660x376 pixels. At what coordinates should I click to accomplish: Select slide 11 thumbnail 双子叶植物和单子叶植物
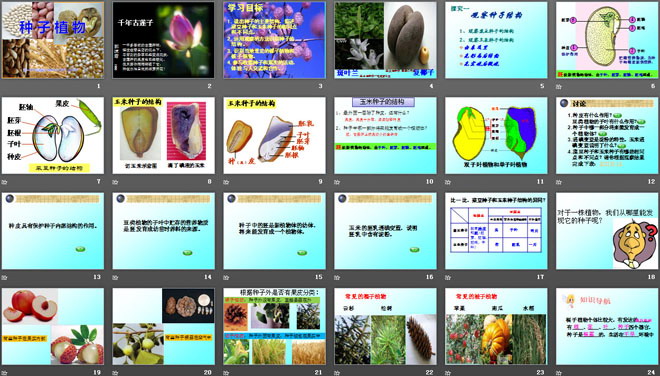click(x=496, y=136)
